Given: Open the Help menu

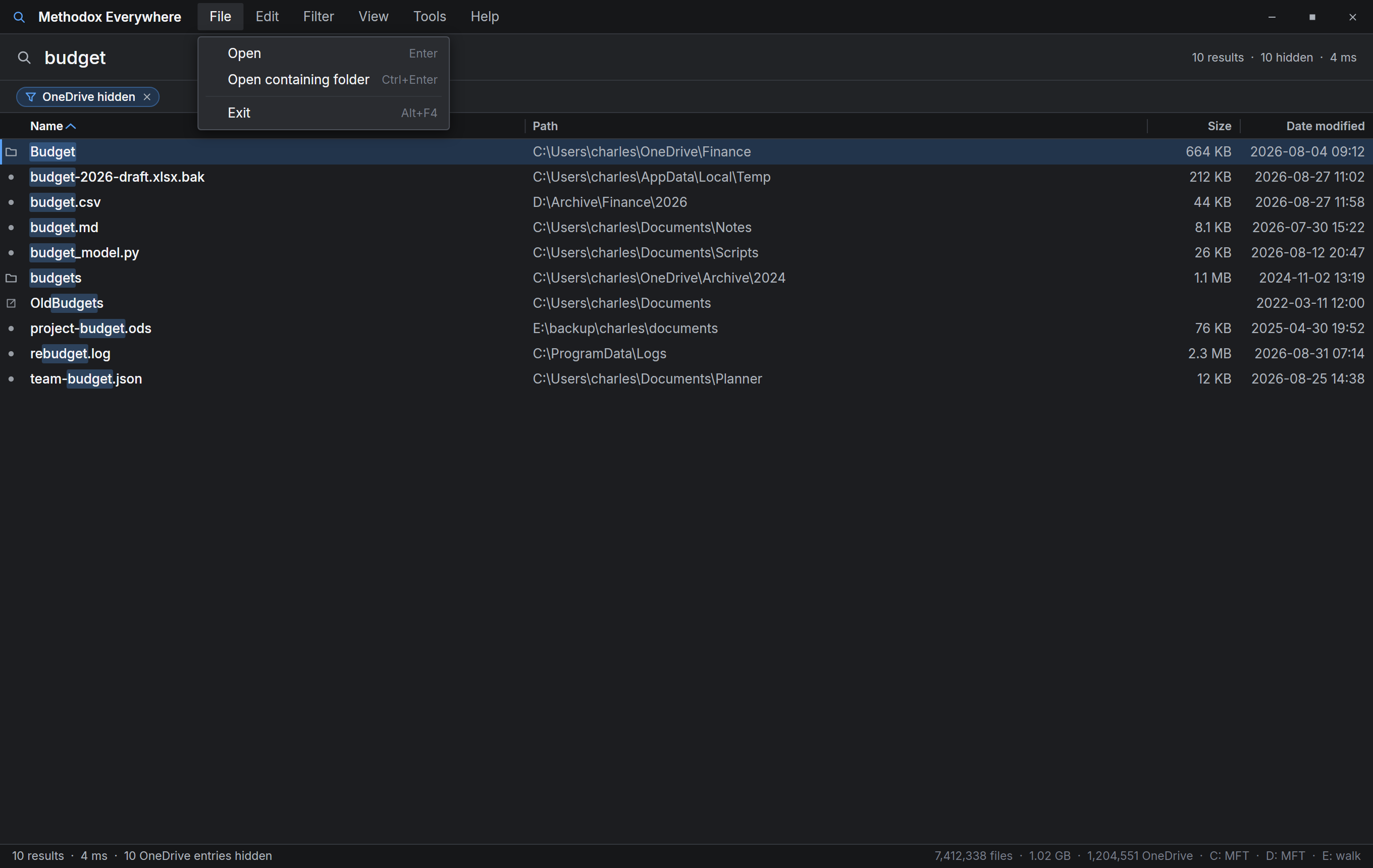Looking at the screenshot, I should pos(485,17).
